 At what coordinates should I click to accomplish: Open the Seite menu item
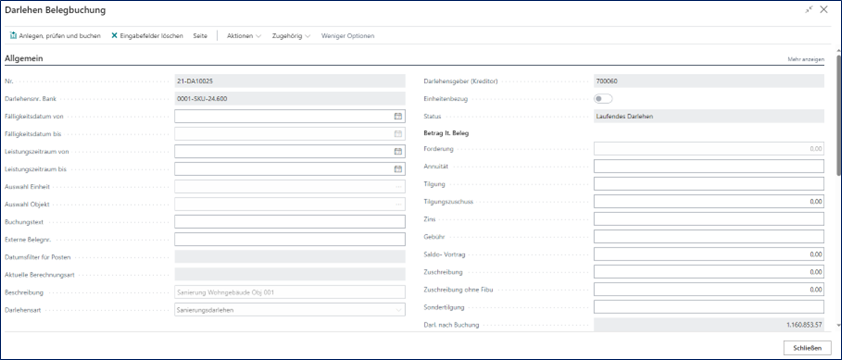pos(200,36)
